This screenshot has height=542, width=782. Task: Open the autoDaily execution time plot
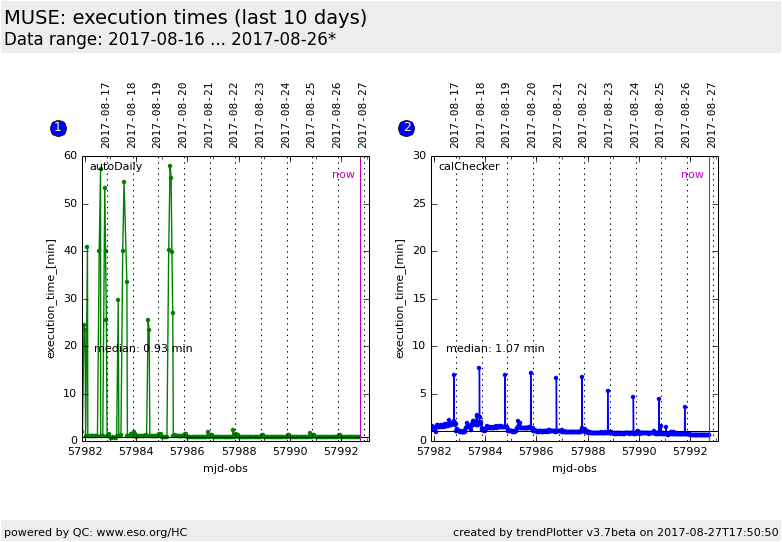tap(225, 298)
